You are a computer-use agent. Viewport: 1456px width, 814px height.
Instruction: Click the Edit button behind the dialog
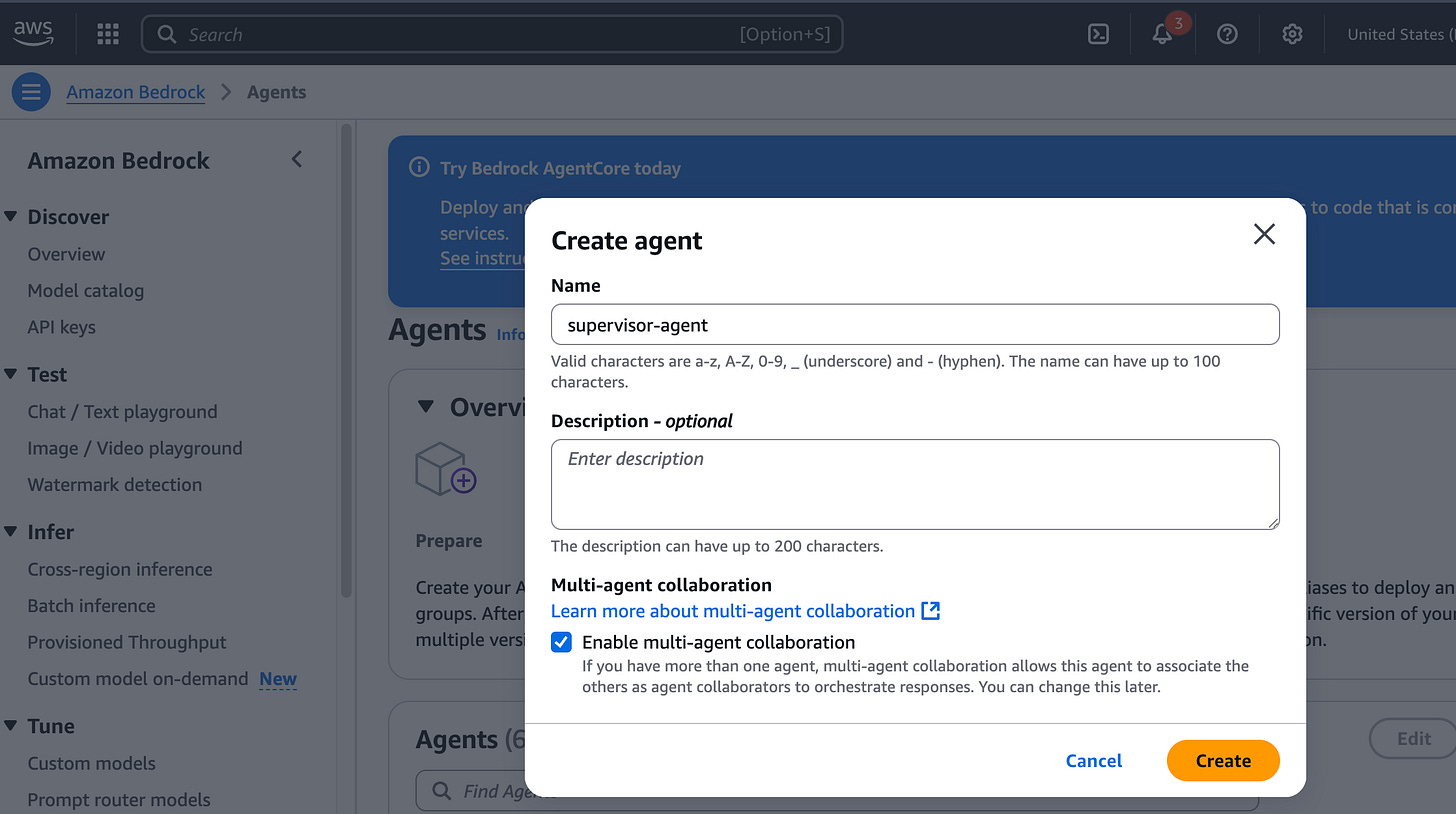click(1414, 739)
